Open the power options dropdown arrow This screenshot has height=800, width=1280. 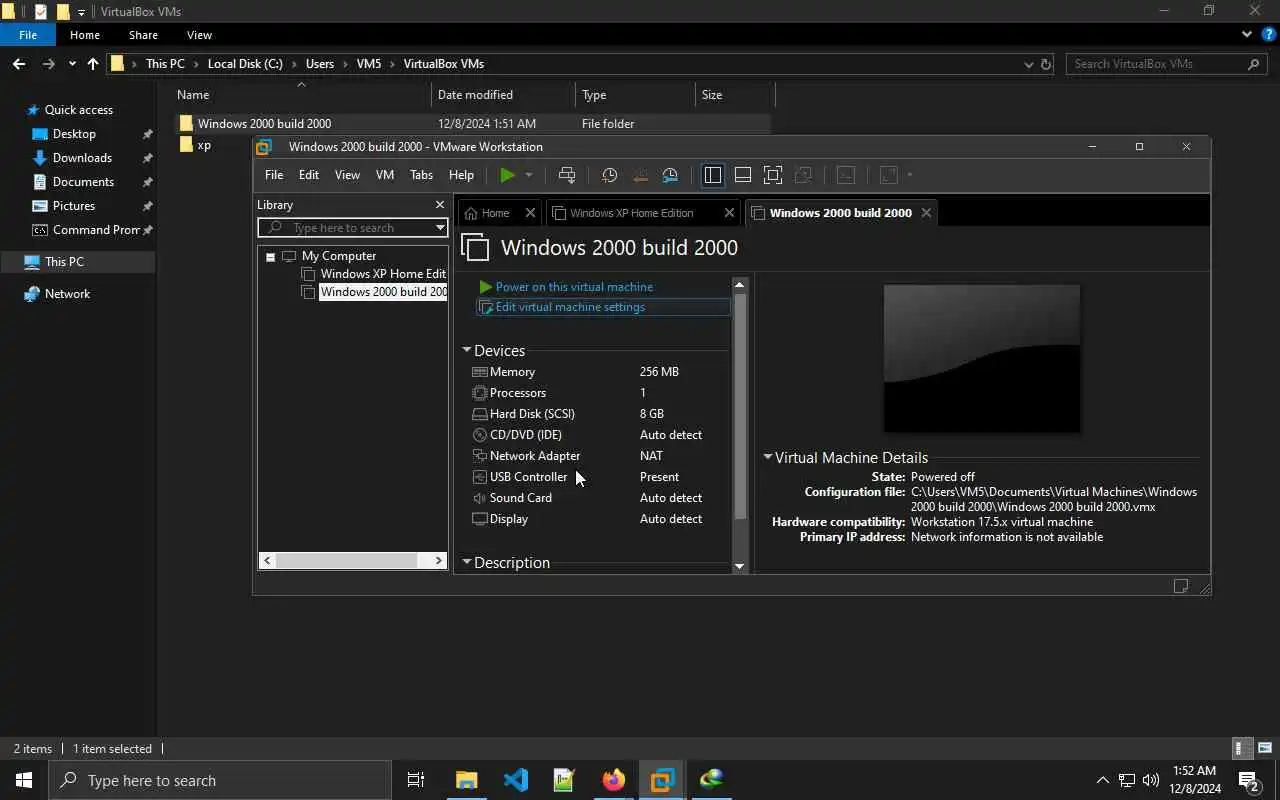[x=529, y=175]
